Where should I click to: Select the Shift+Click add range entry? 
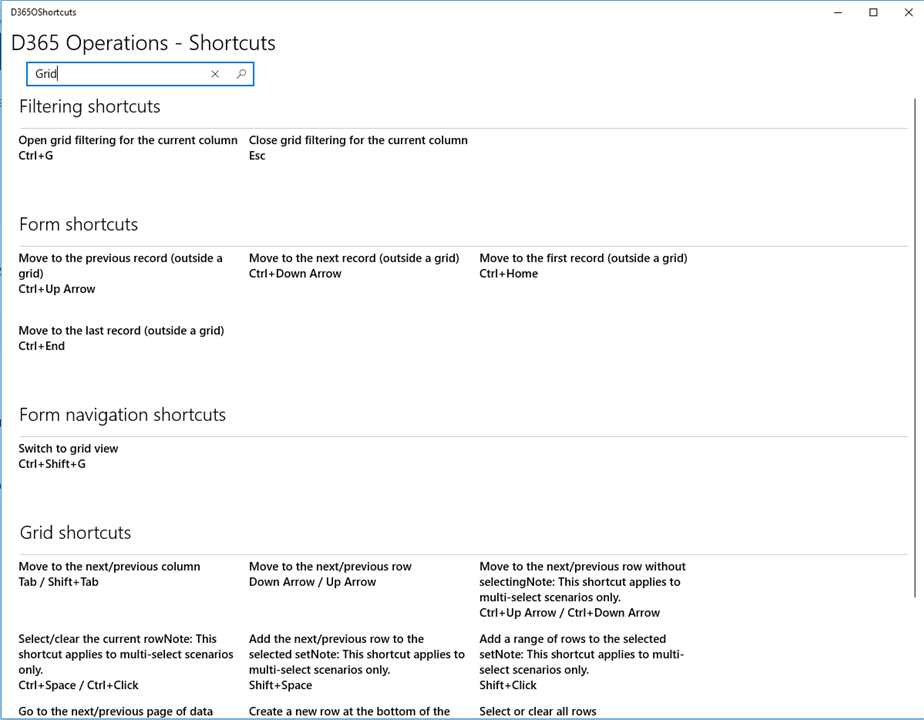click(x=582, y=662)
